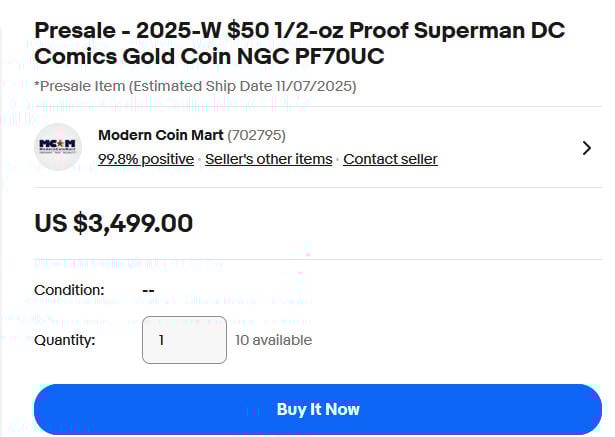
Task: Click the Modern Coin Mart seller logo
Action: click(58, 147)
